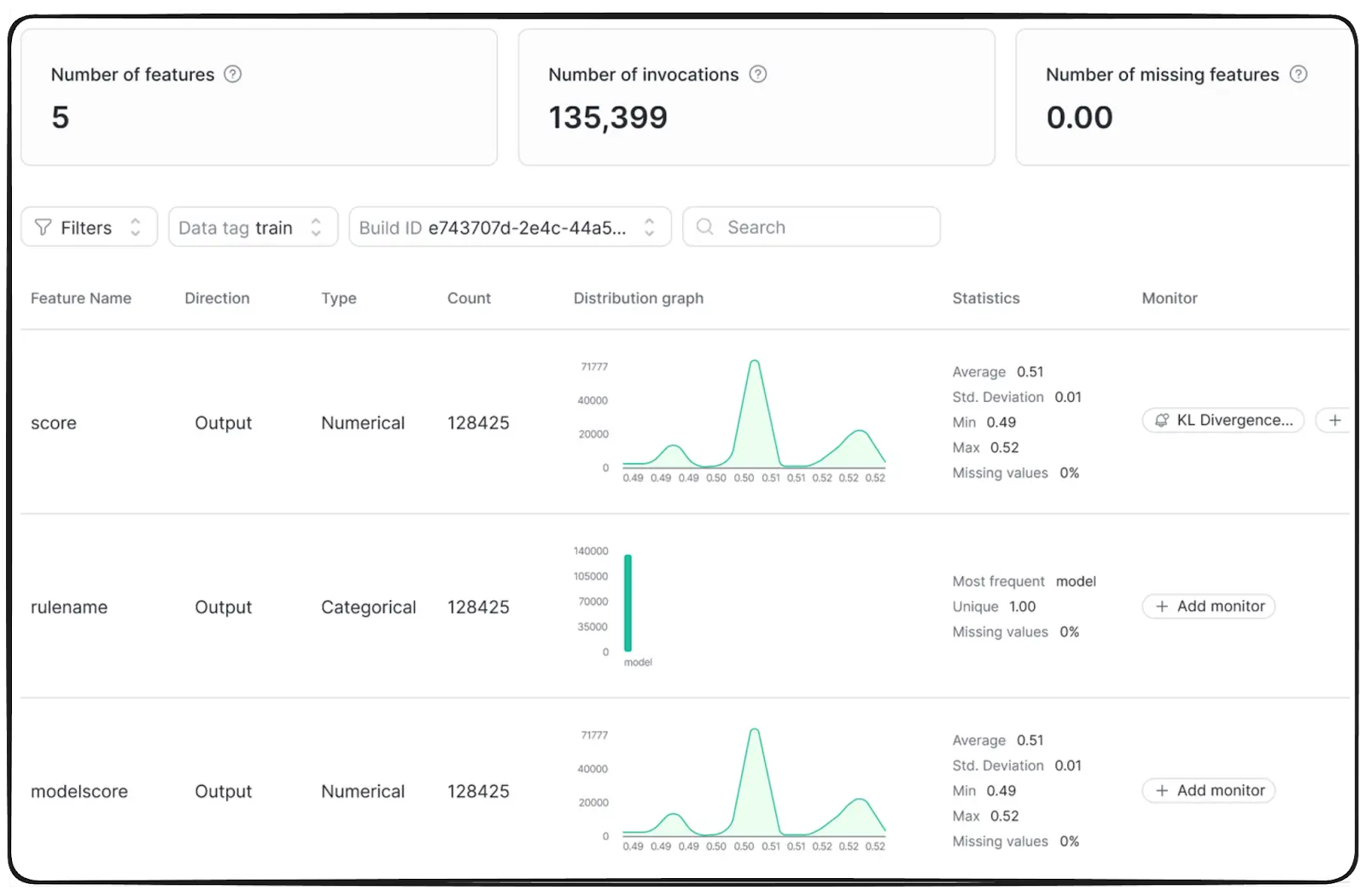Viewport: 1366px width, 896px height.
Task: Click the KL Divergence monitor button
Action: tap(1223, 420)
